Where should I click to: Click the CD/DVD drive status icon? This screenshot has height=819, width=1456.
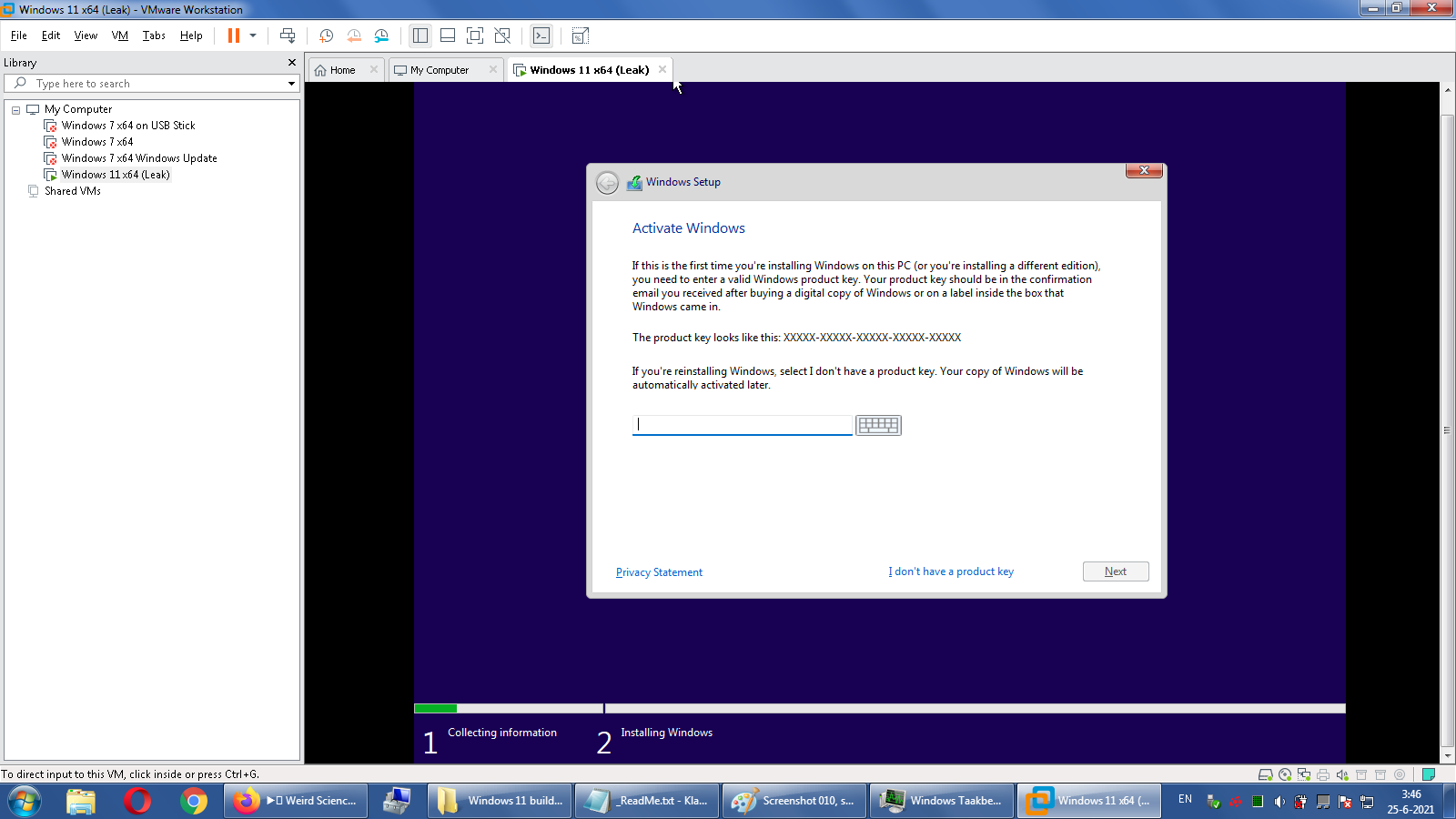point(1285,774)
